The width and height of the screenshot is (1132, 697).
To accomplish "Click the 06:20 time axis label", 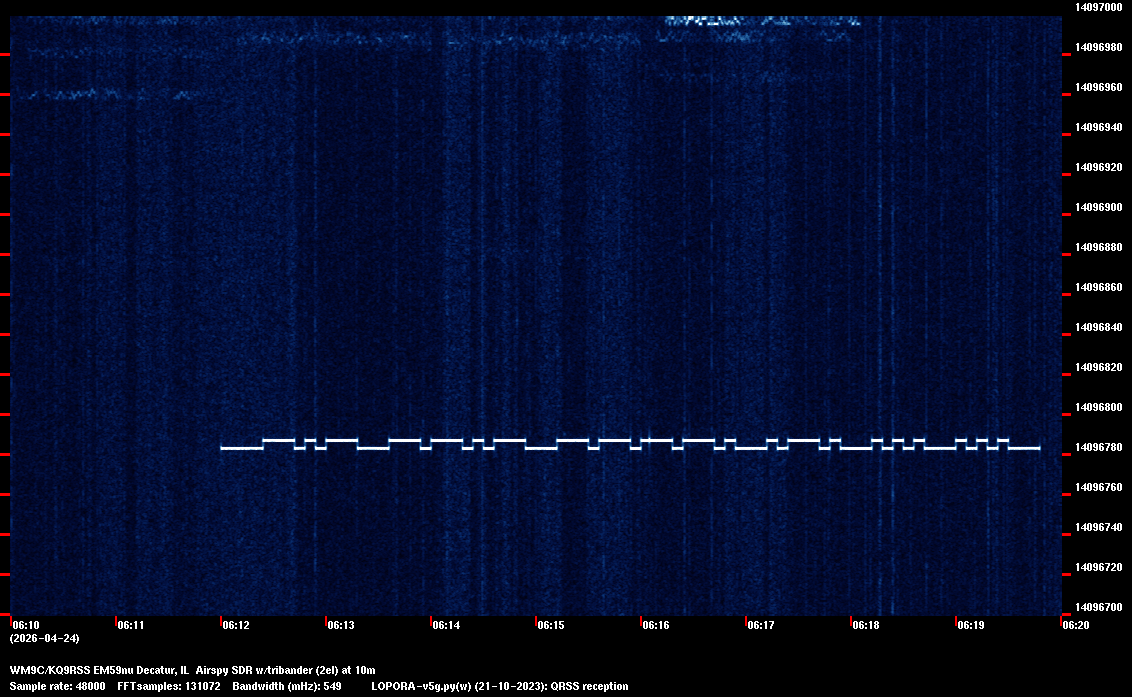I will [1076, 625].
